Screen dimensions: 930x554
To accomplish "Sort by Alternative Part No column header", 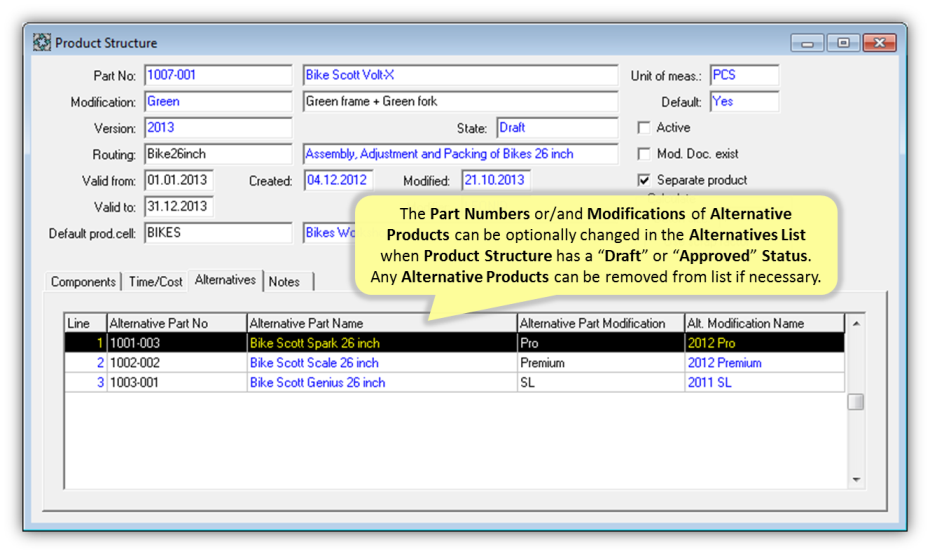I will click(x=177, y=323).
